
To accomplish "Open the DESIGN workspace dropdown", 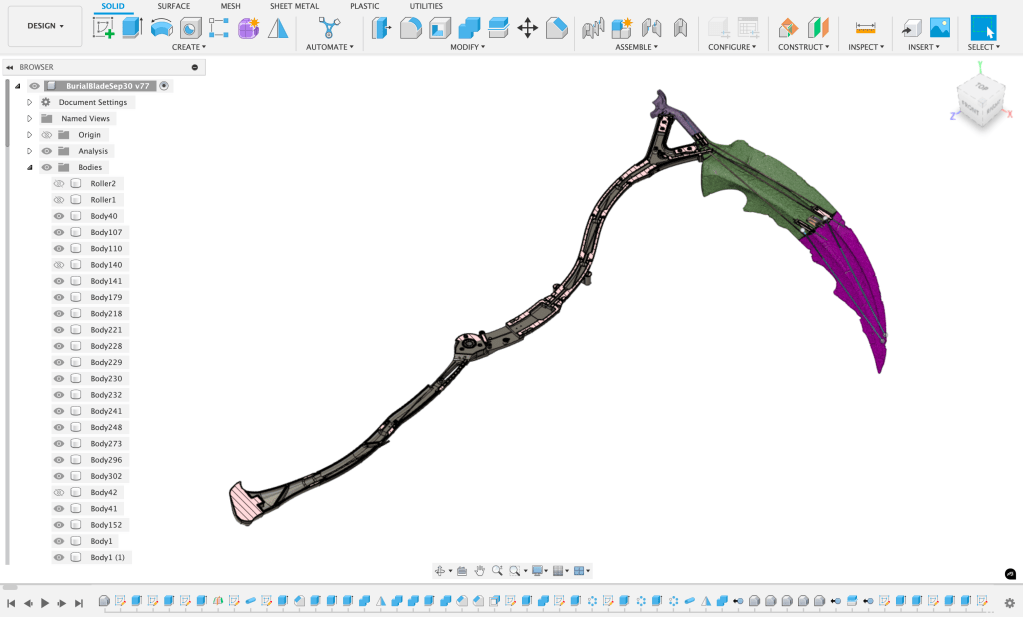I will 45,26.
